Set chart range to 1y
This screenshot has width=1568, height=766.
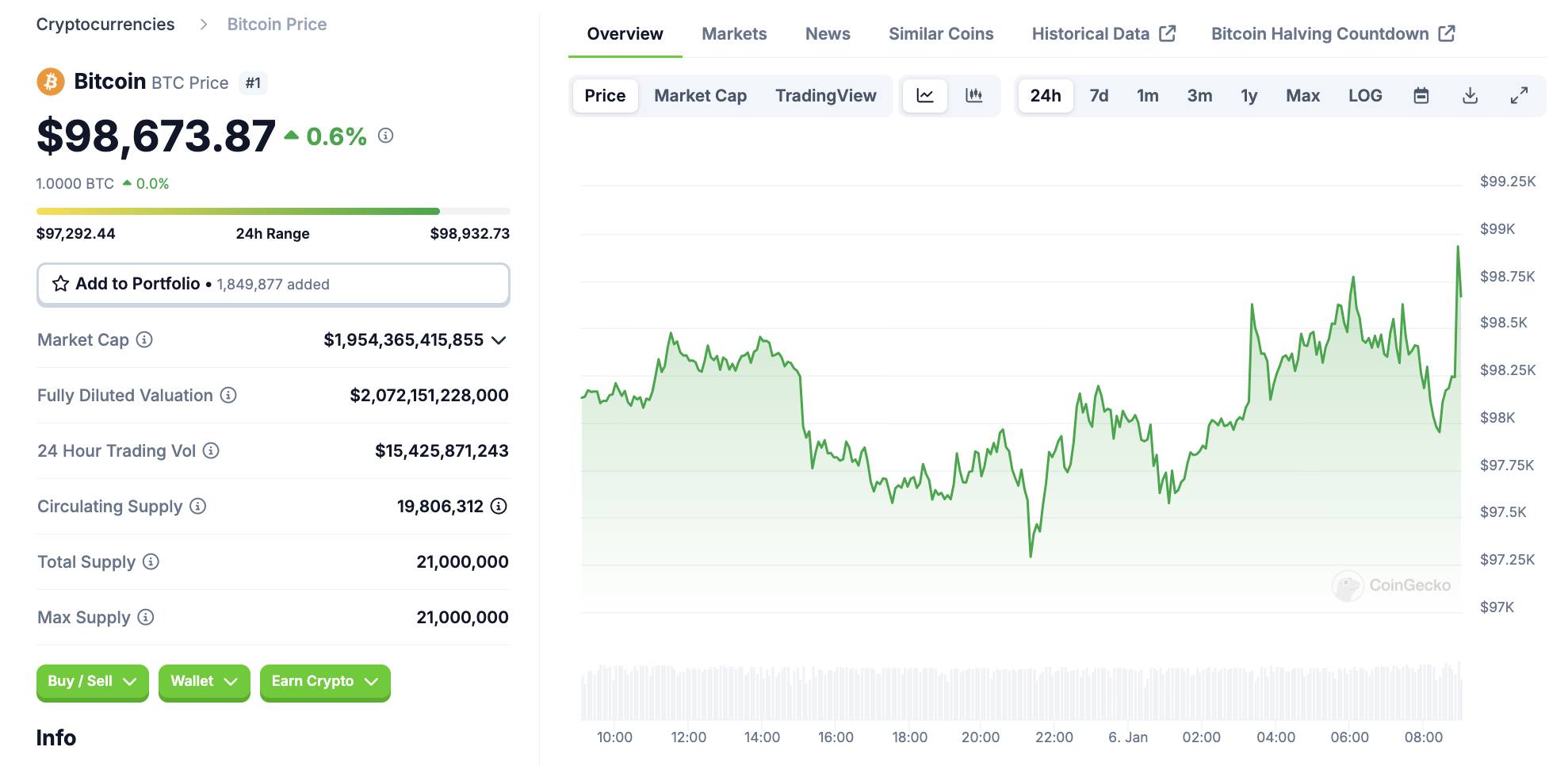[x=1249, y=96]
